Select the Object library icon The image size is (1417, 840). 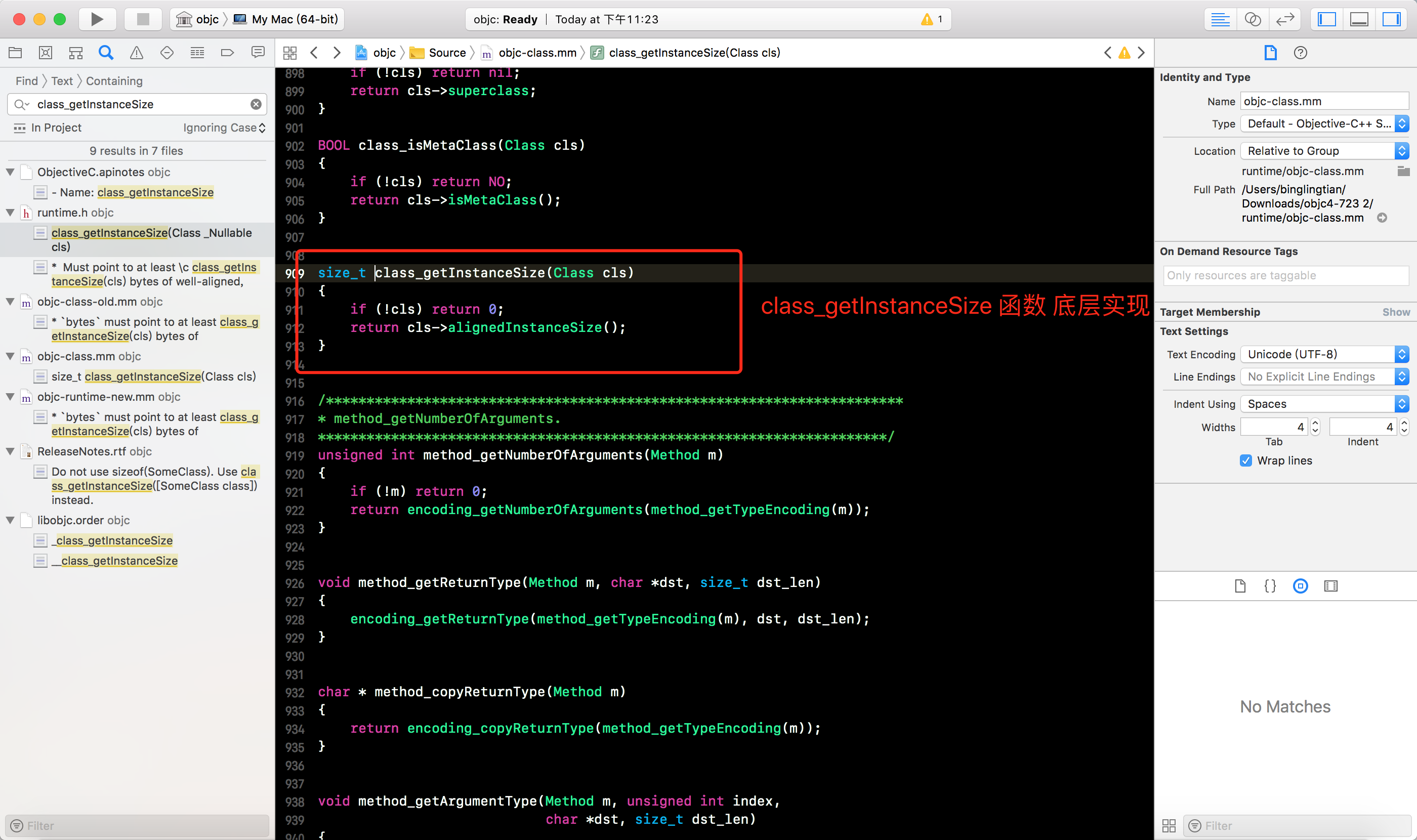(x=1301, y=586)
